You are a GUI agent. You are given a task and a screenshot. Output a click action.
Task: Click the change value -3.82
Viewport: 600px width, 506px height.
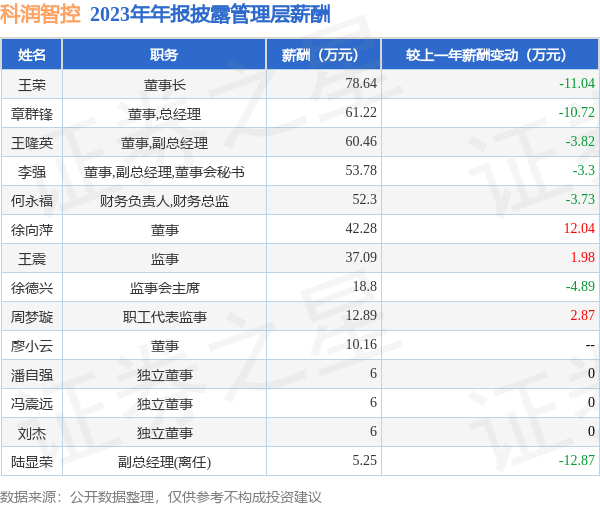point(580,142)
